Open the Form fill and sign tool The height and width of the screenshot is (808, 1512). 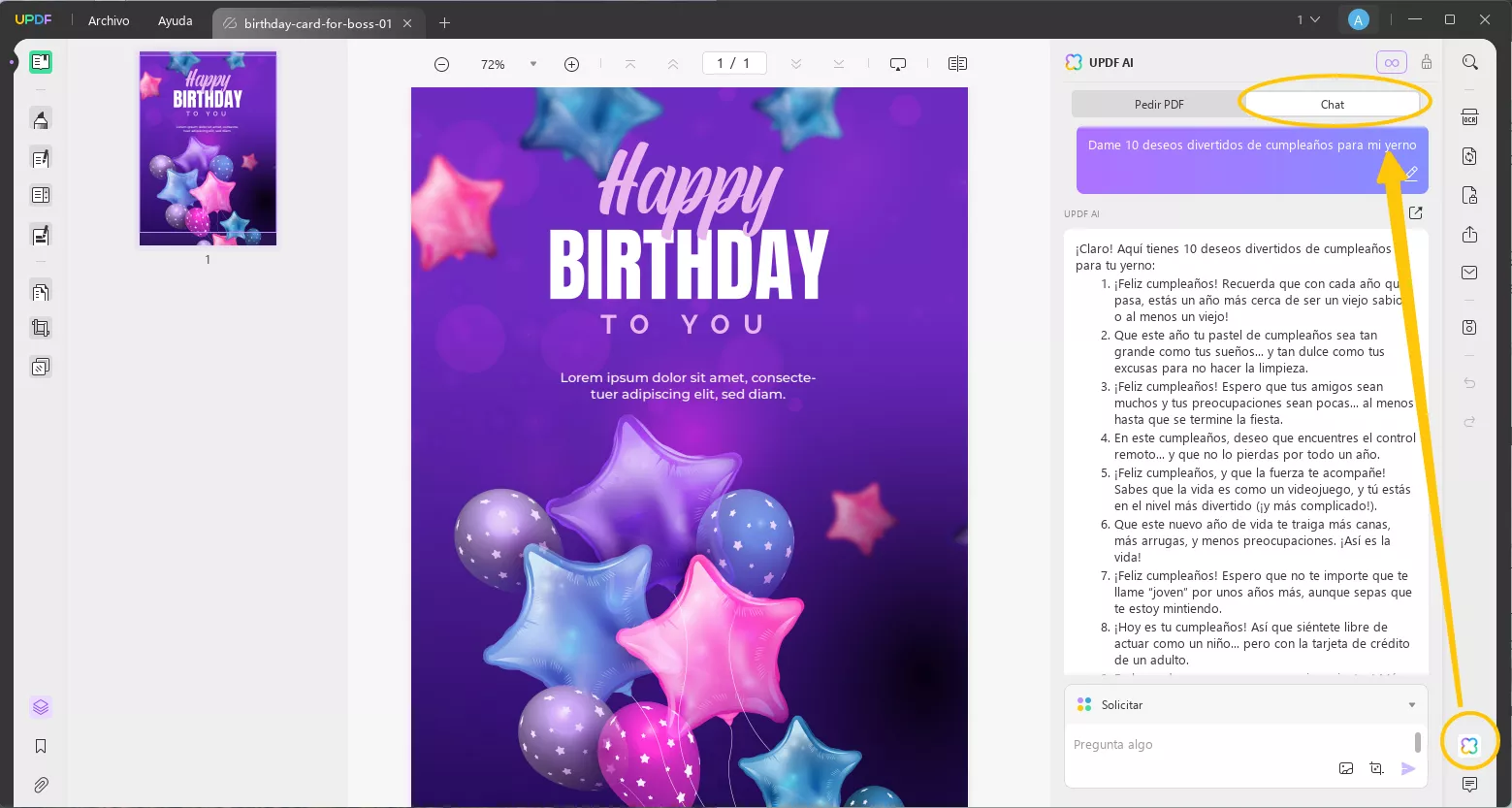coord(41,235)
